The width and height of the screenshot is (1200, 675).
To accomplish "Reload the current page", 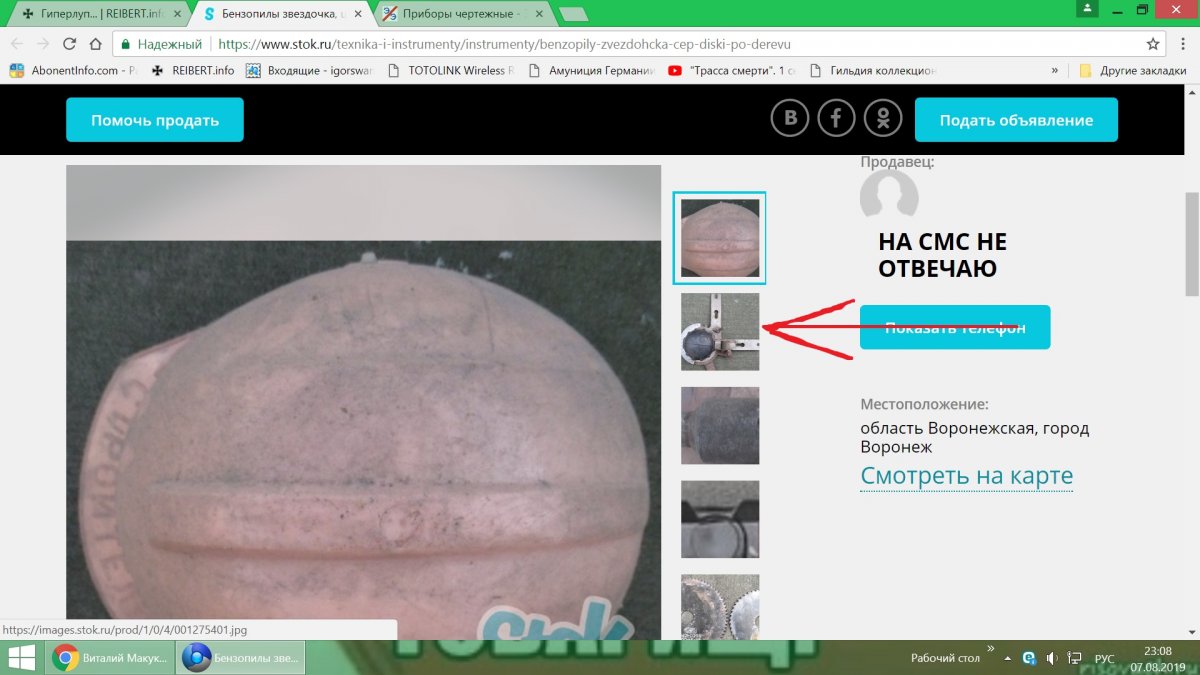I will [69, 44].
